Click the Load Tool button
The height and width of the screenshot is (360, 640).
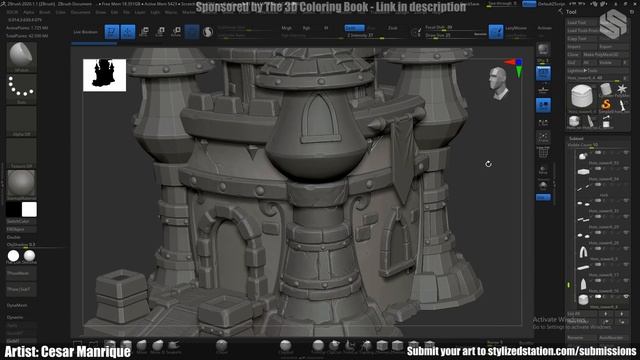pyautogui.click(x=582, y=23)
